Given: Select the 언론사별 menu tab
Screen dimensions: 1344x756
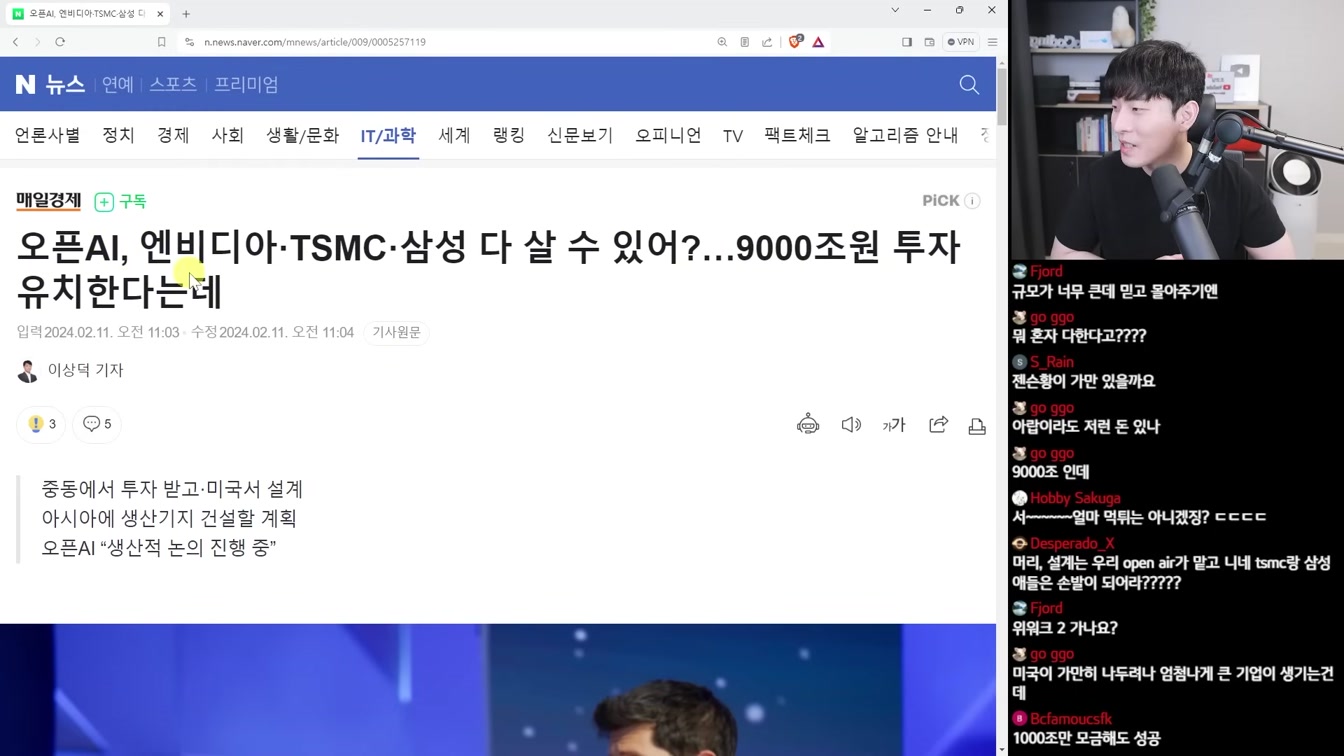Looking at the screenshot, I should click(x=47, y=135).
